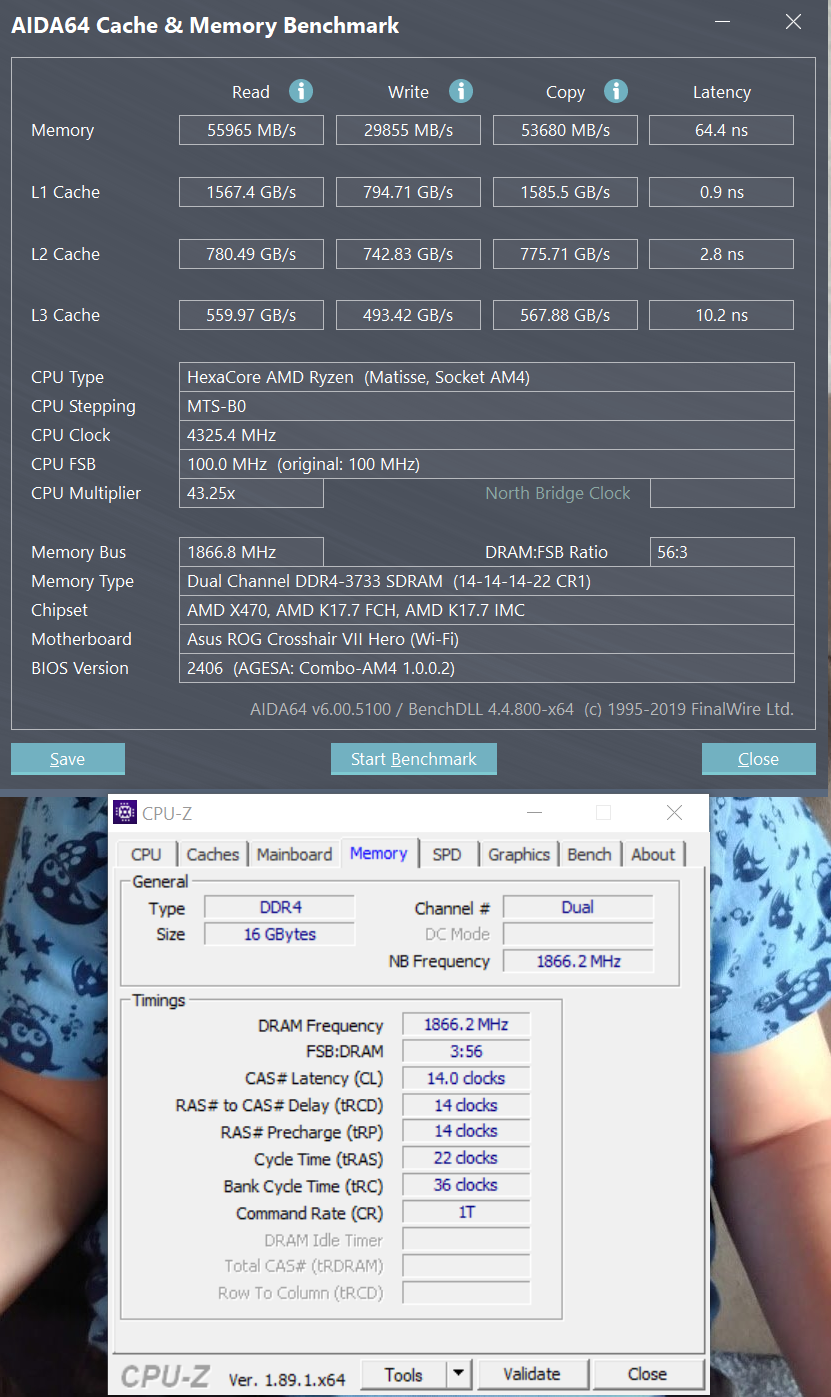
Task: Click the Chipset AMD X470 row
Action: (x=487, y=610)
